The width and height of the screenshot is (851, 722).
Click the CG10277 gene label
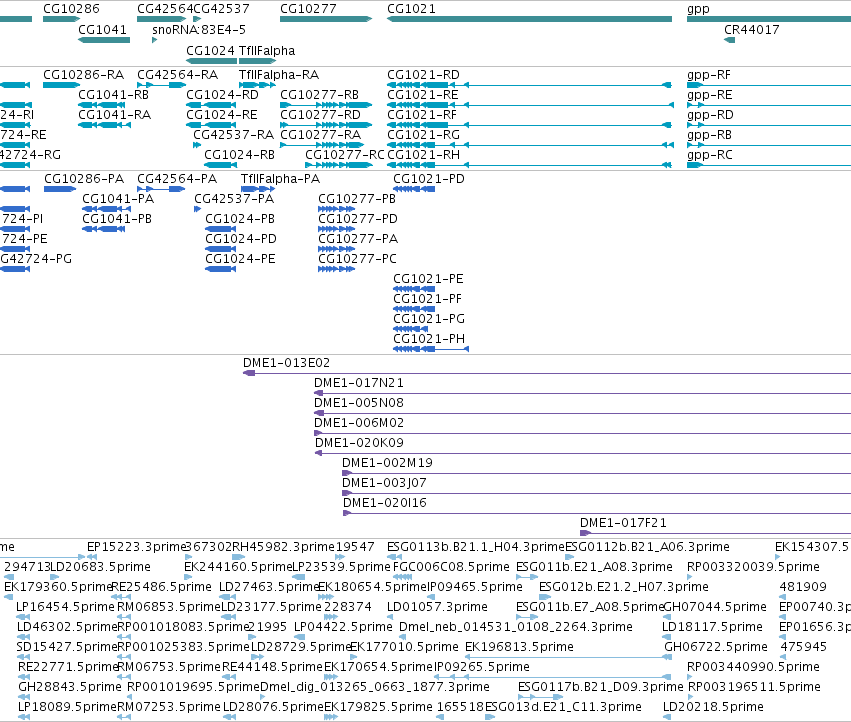(308, 9)
